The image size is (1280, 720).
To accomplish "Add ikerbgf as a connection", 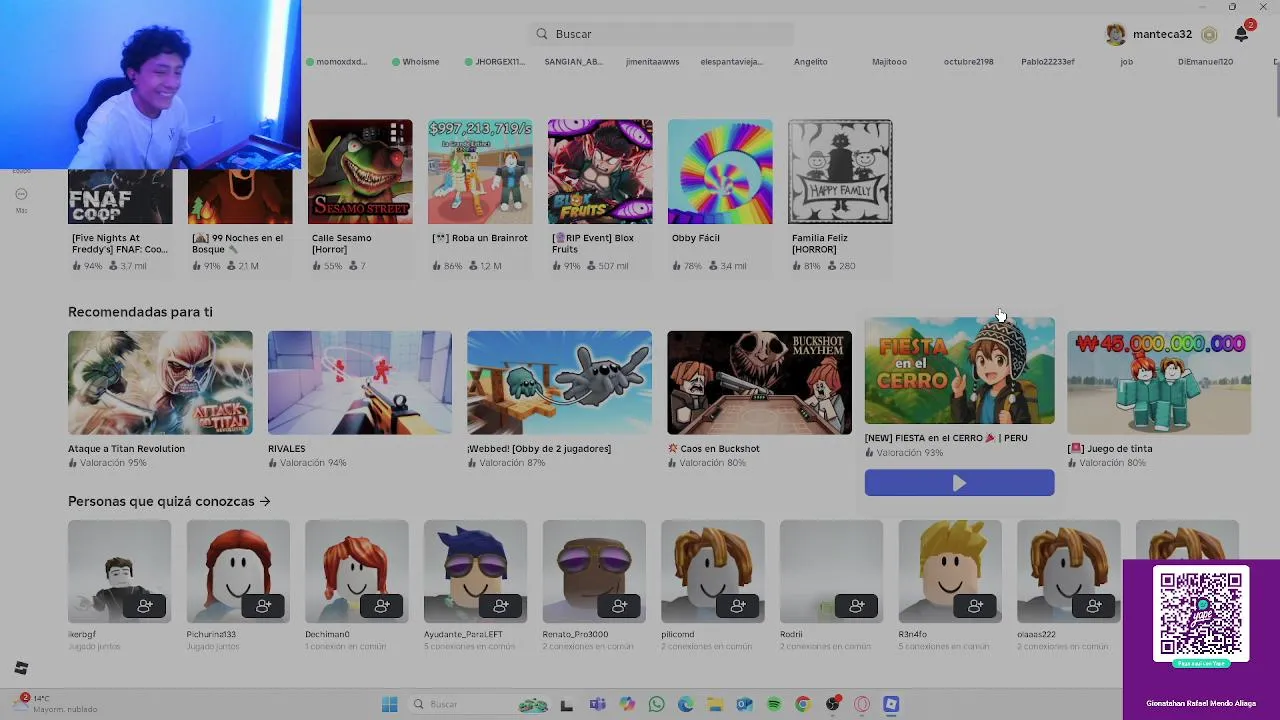I will (145, 606).
